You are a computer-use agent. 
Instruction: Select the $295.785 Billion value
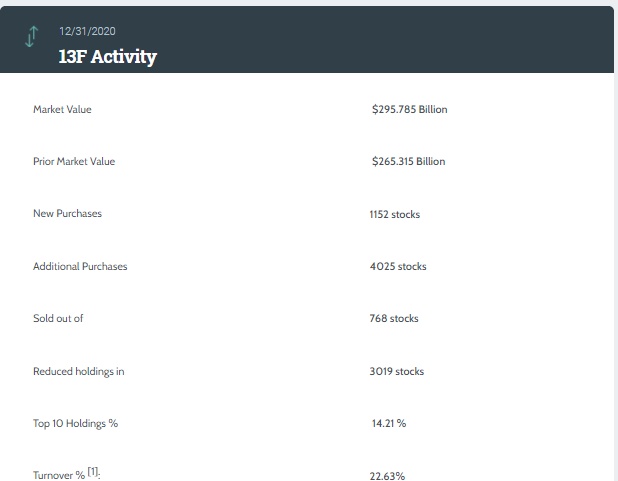[x=409, y=109]
